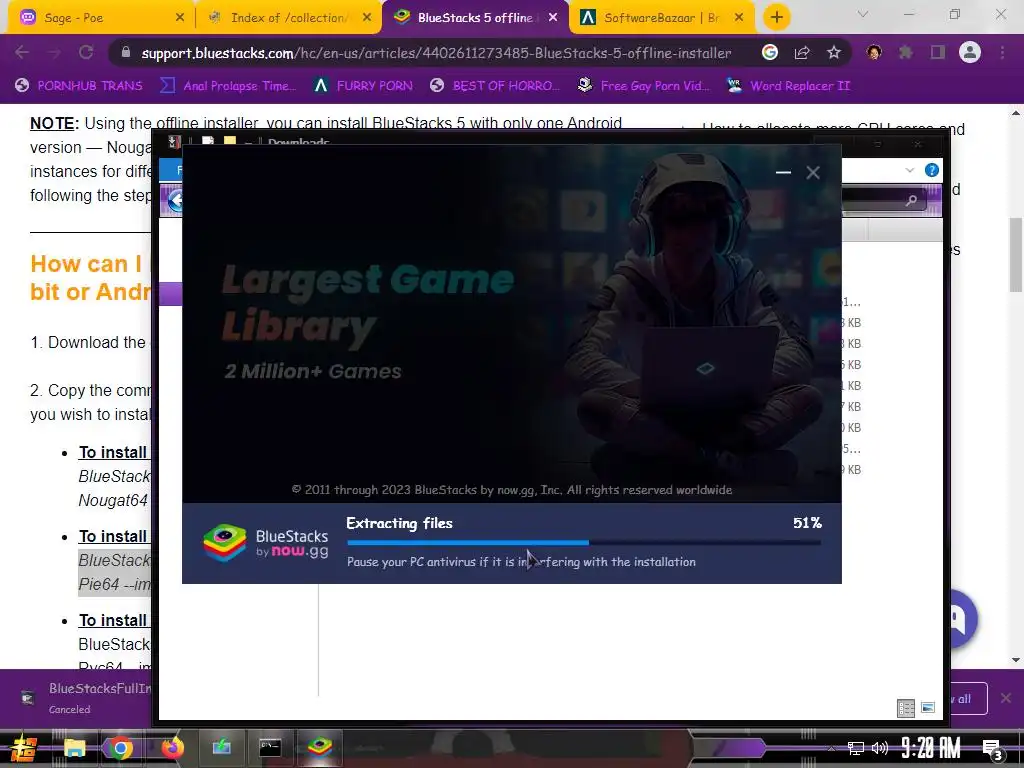The image size is (1024, 768).
Task: Open a new browser tab
Action: (776, 18)
